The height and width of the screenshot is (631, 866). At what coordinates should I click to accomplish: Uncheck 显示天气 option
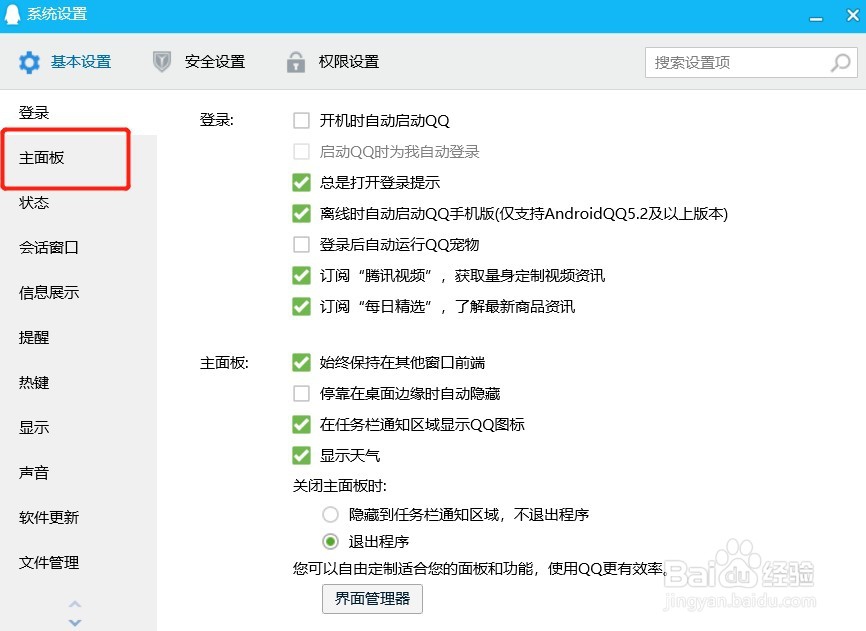pyautogui.click(x=302, y=455)
